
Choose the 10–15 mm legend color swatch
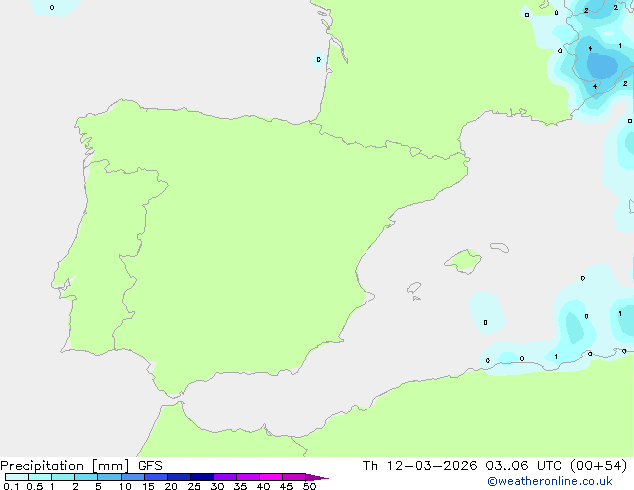coord(133,477)
